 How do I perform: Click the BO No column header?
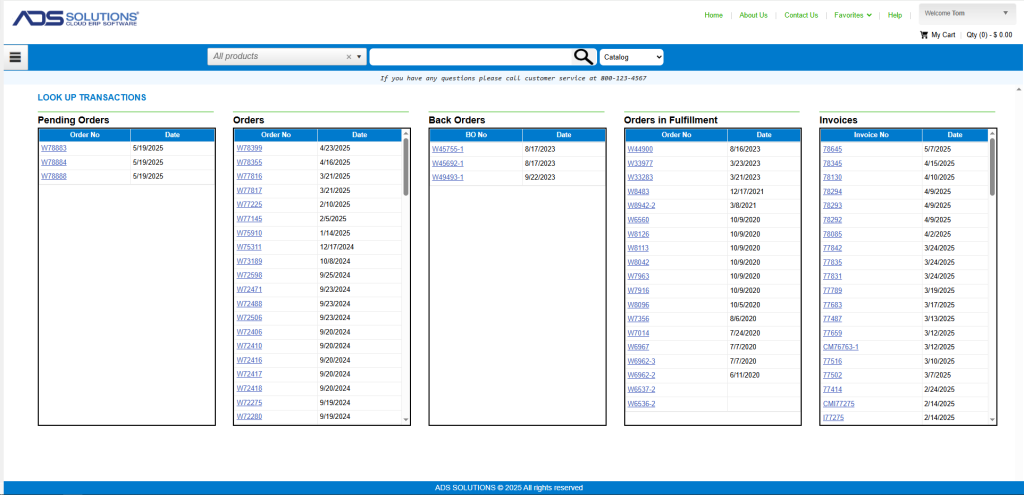(476, 135)
